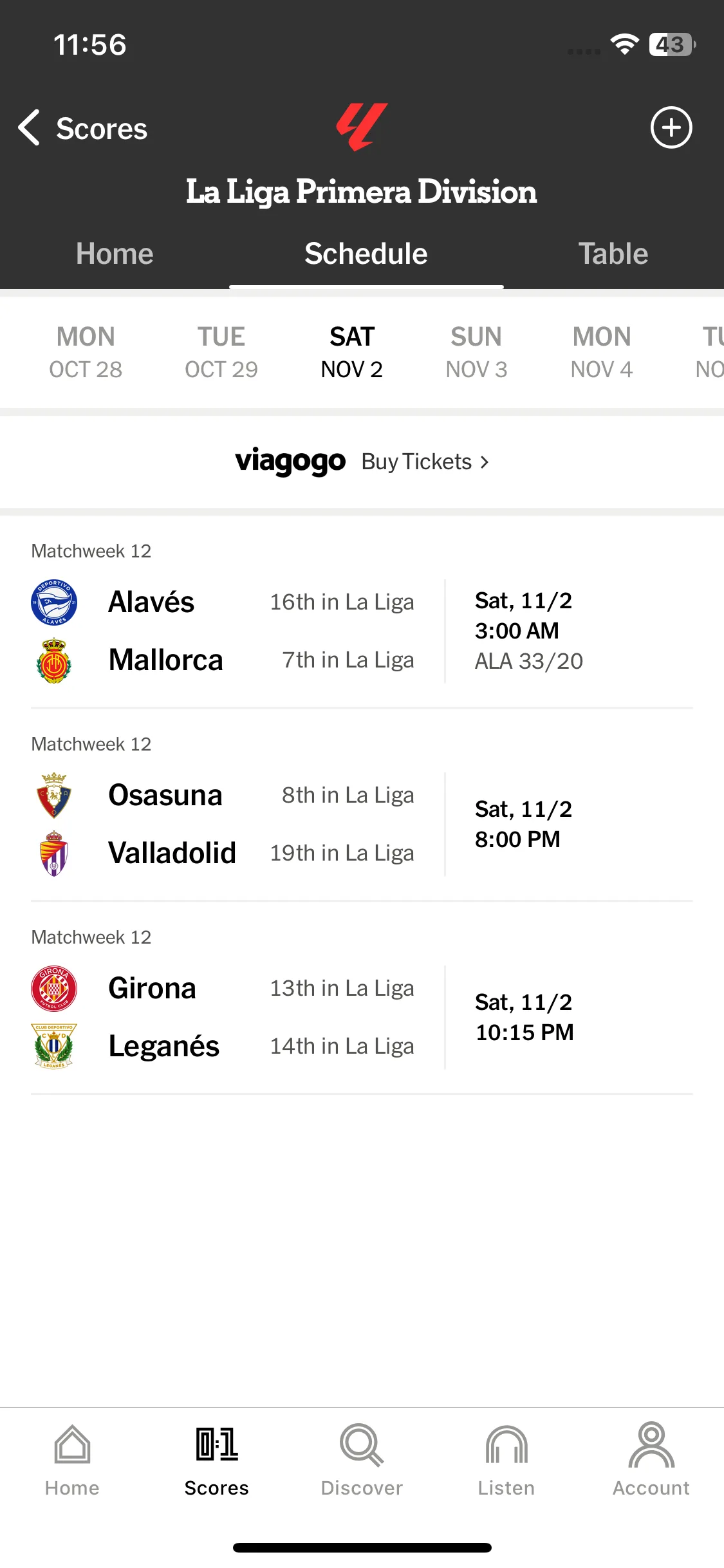Tap the Home house icon
The height and width of the screenshot is (1568, 724).
pyautogui.click(x=72, y=1445)
